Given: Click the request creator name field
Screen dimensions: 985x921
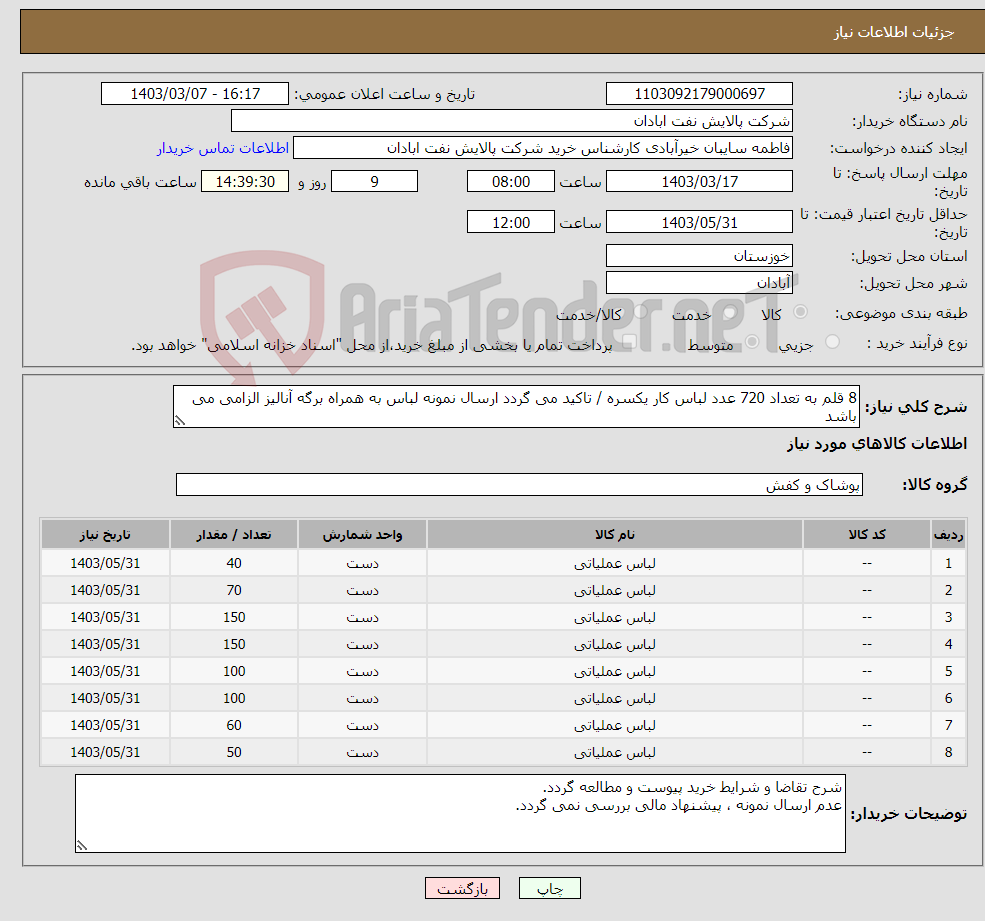Looking at the screenshot, I should 543,148.
